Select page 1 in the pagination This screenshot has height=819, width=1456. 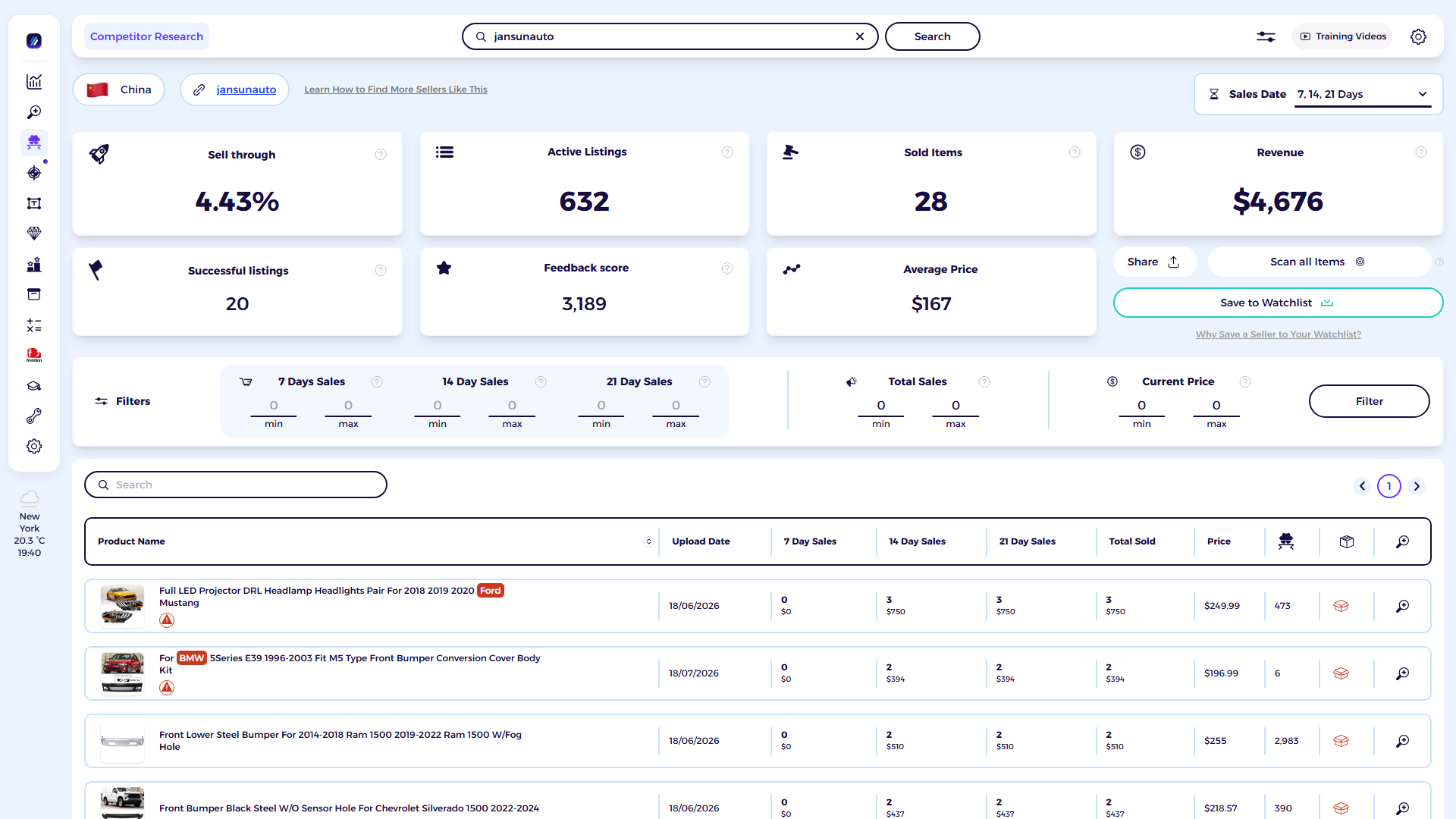(x=1389, y=486)
